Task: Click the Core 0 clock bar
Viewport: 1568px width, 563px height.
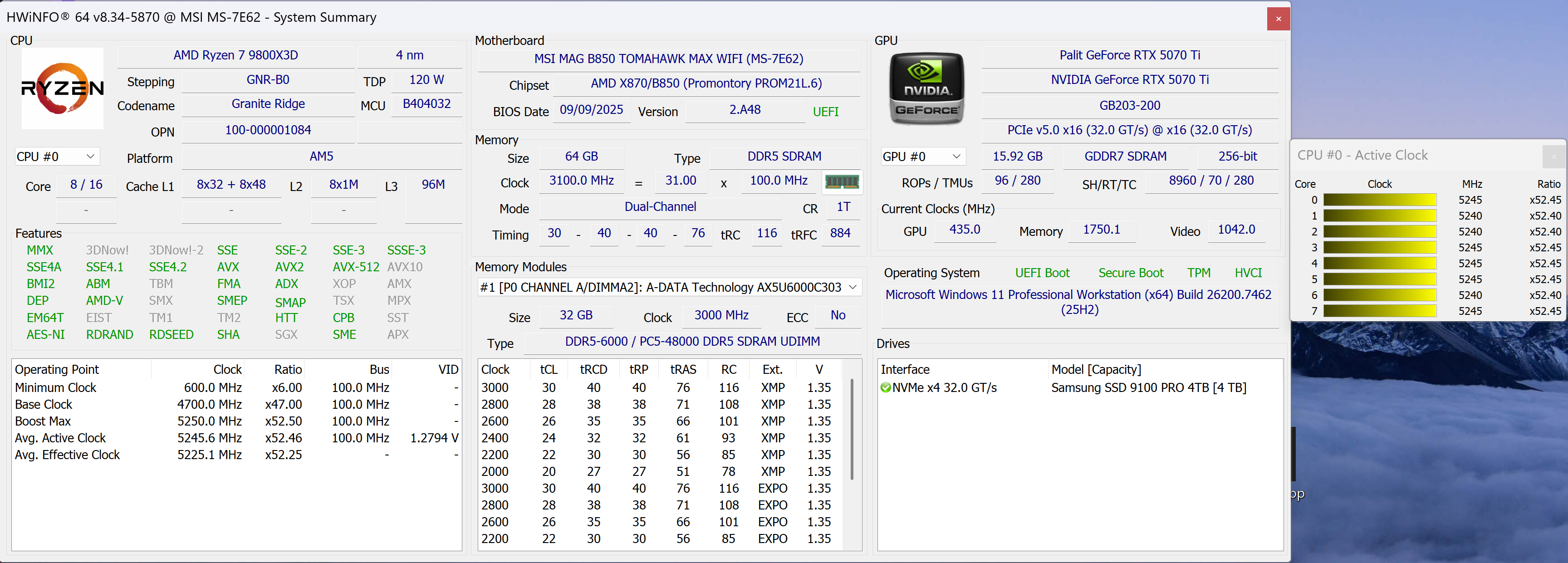Action: (1379, 200)
